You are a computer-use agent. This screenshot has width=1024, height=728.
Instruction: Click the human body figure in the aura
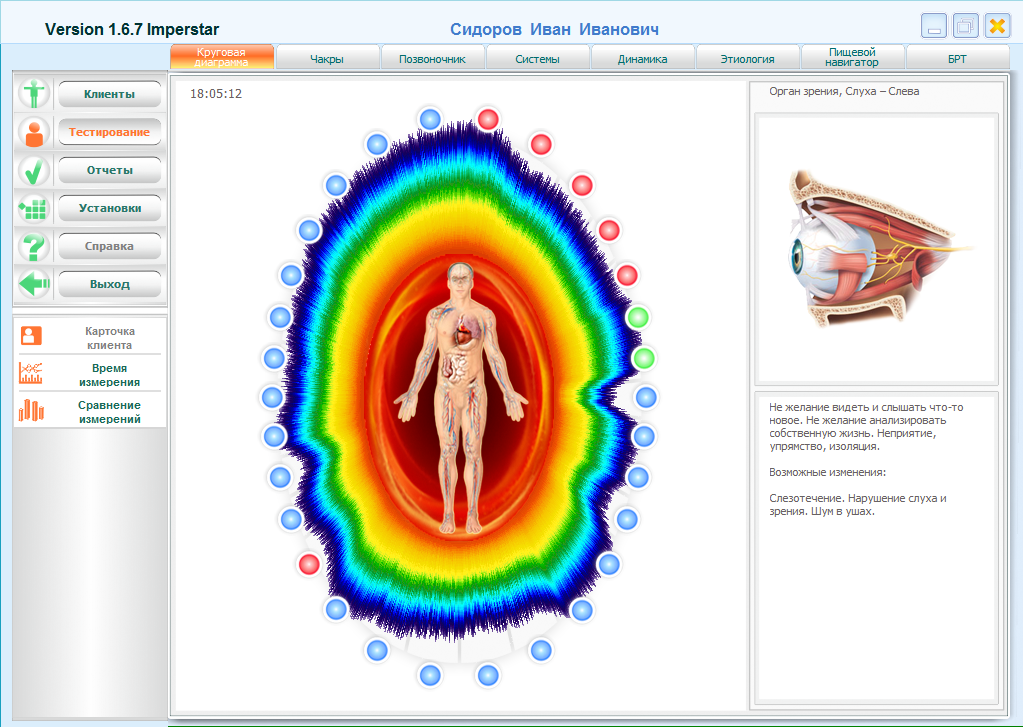click(461, 397)
